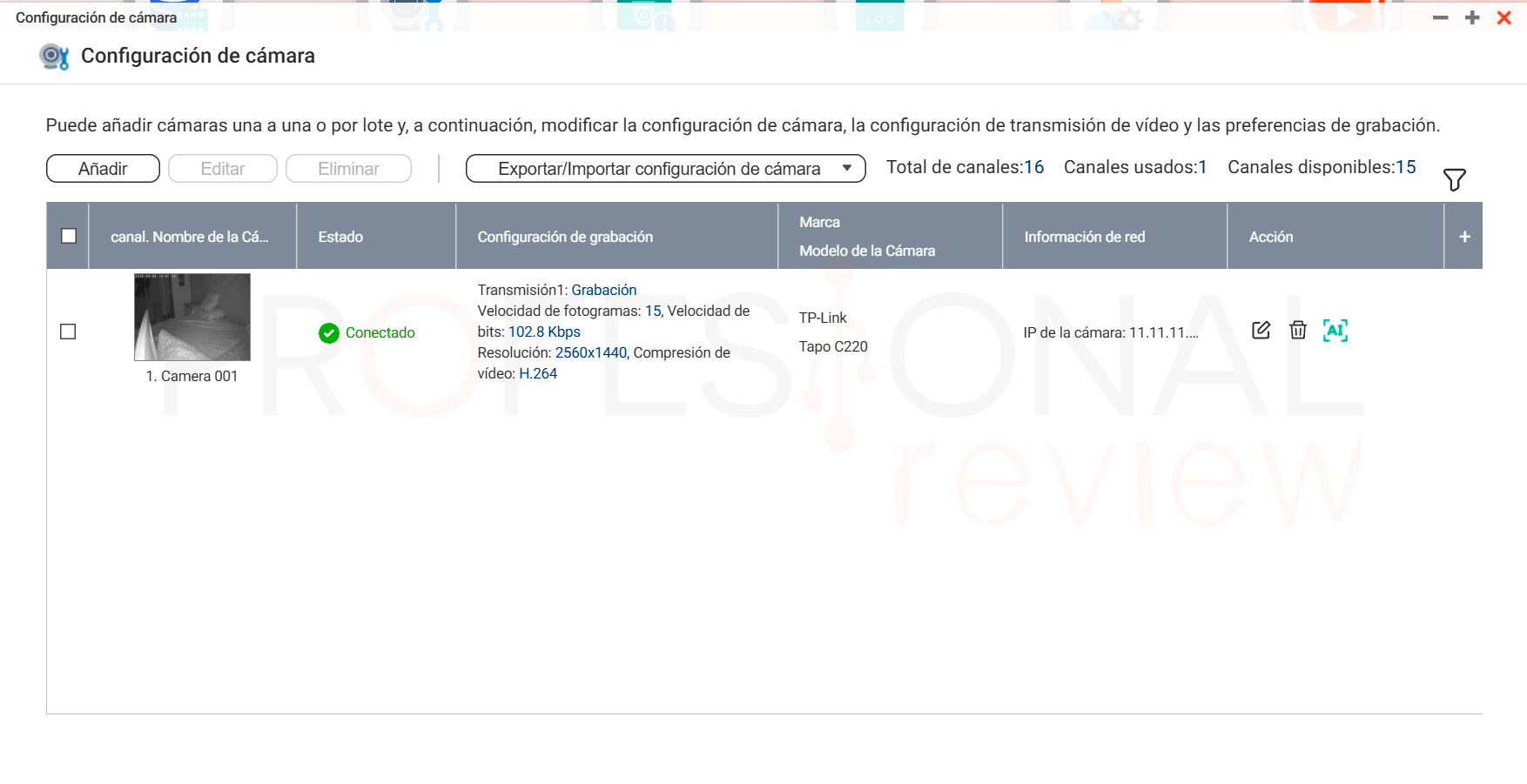Click the camera configuration app icon
The image size is (1527, 784).
(54, 57)
